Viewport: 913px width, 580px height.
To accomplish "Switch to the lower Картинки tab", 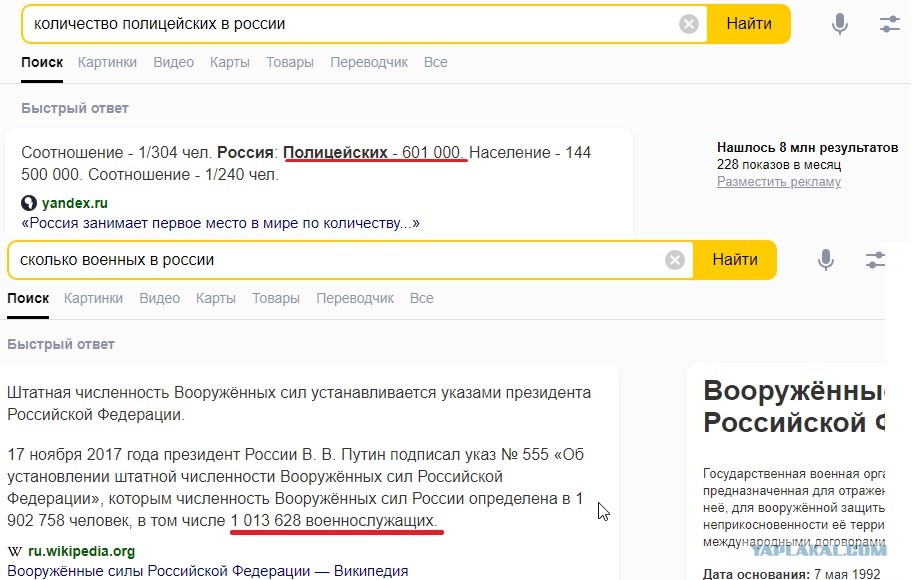I will tap(93, 298).
